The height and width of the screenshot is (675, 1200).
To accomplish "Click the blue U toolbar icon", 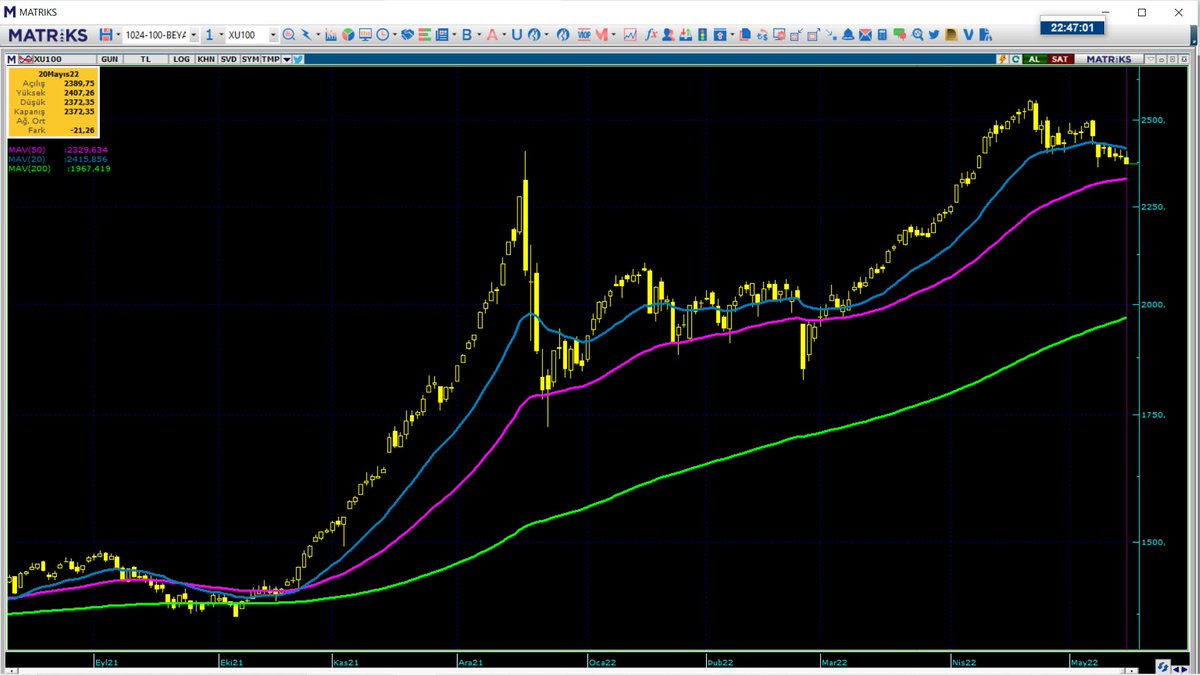I will coord(516,35).
